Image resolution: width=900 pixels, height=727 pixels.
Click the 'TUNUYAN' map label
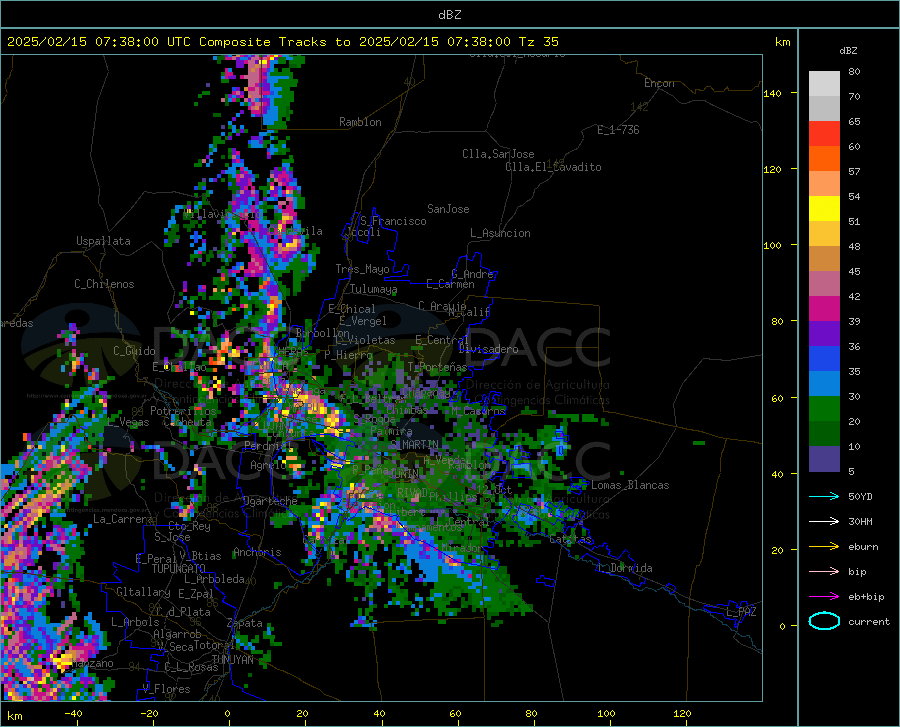tap(232, 659)
